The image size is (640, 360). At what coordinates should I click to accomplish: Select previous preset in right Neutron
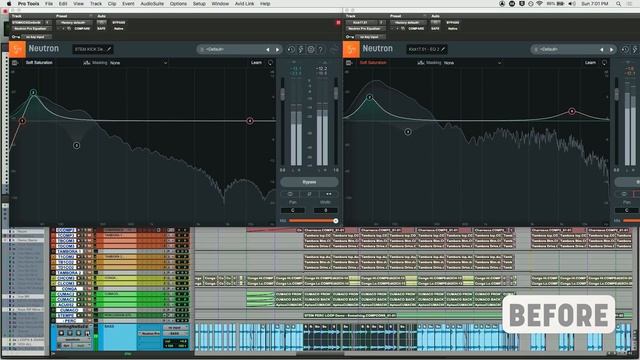click(x=602, y=50)
